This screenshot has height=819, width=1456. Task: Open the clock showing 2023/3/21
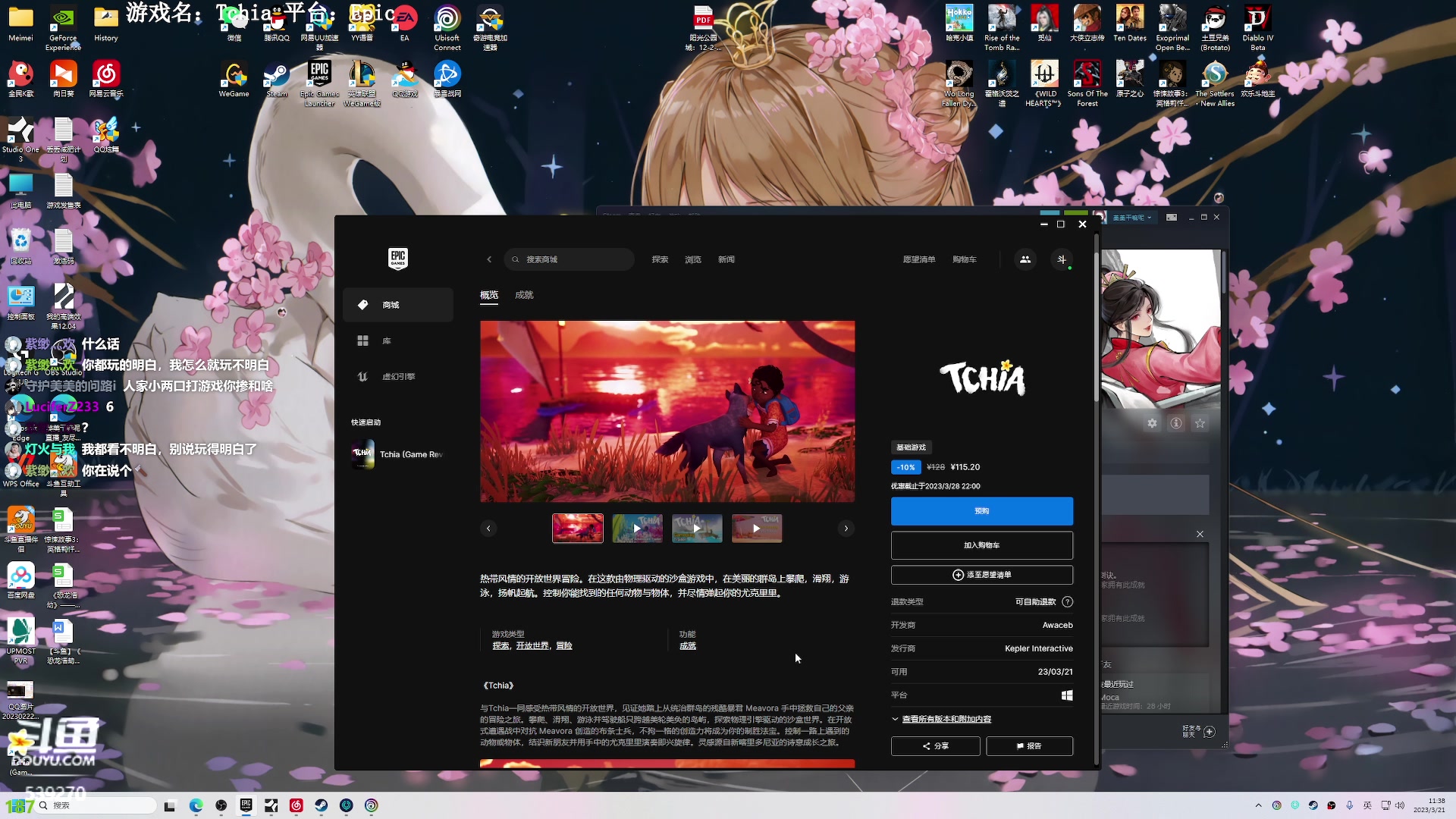(1429, 805)
